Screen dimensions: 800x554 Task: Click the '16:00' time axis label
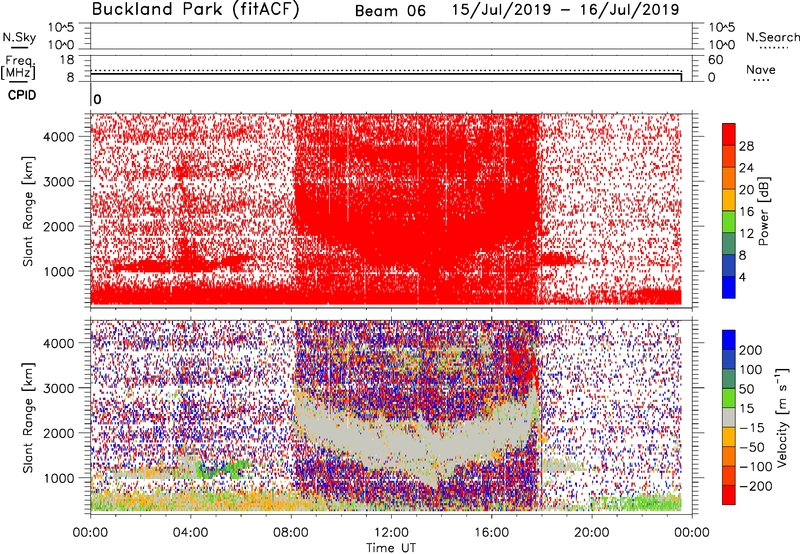pos(491,533)
